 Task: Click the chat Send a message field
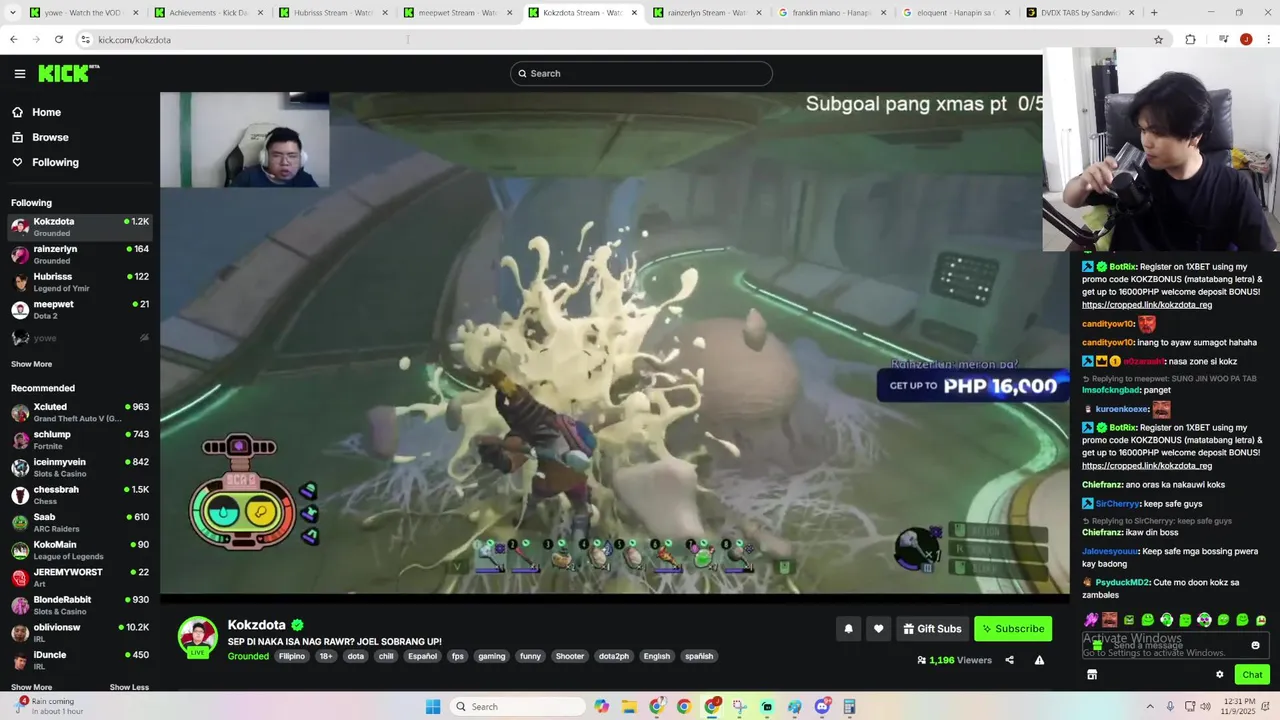[1175, 645]
